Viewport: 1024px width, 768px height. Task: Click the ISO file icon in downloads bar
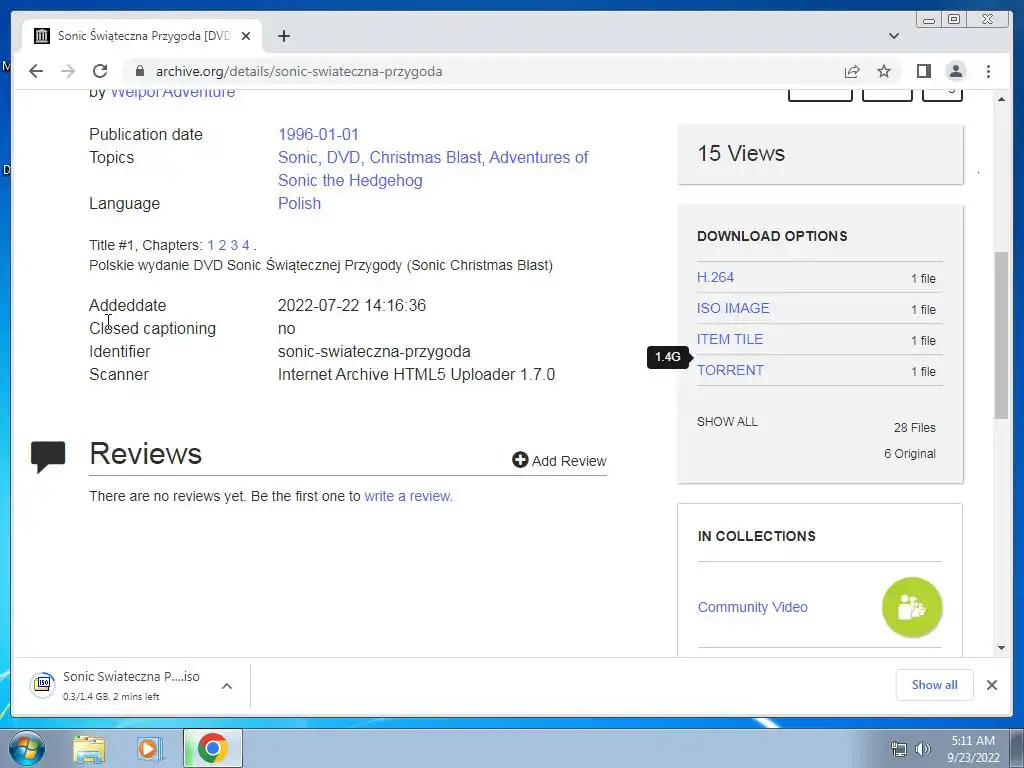pyautogui.click(x=43, y=685)
